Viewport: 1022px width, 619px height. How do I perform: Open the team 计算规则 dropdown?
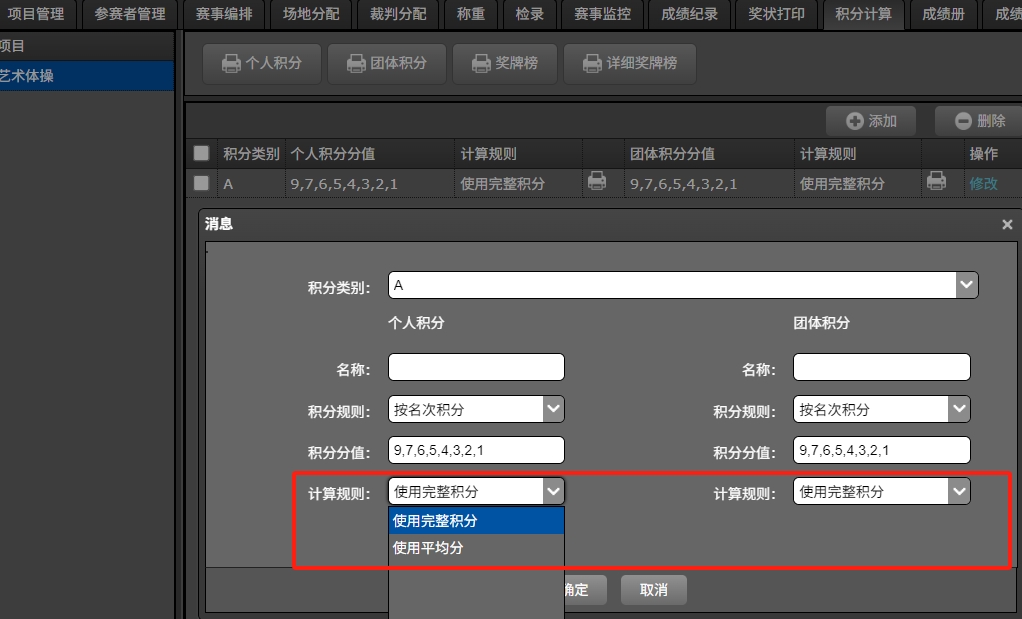tap(959, 491)
